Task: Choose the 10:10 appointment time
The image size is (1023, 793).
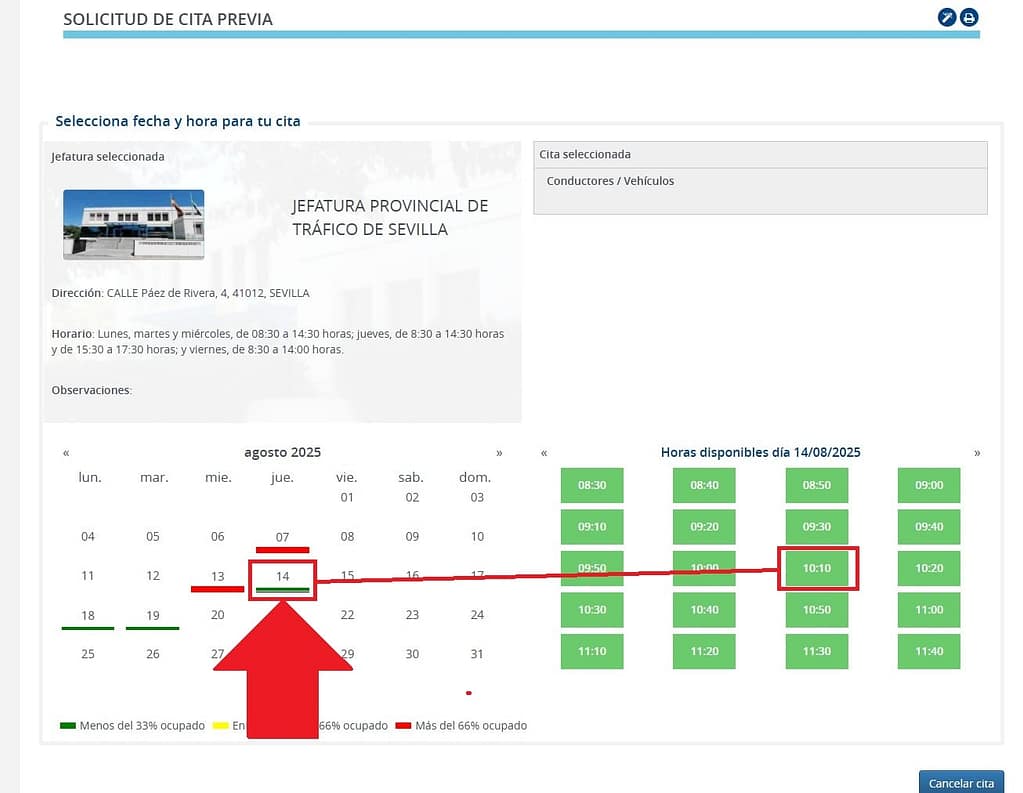Action: coord(816,568)
